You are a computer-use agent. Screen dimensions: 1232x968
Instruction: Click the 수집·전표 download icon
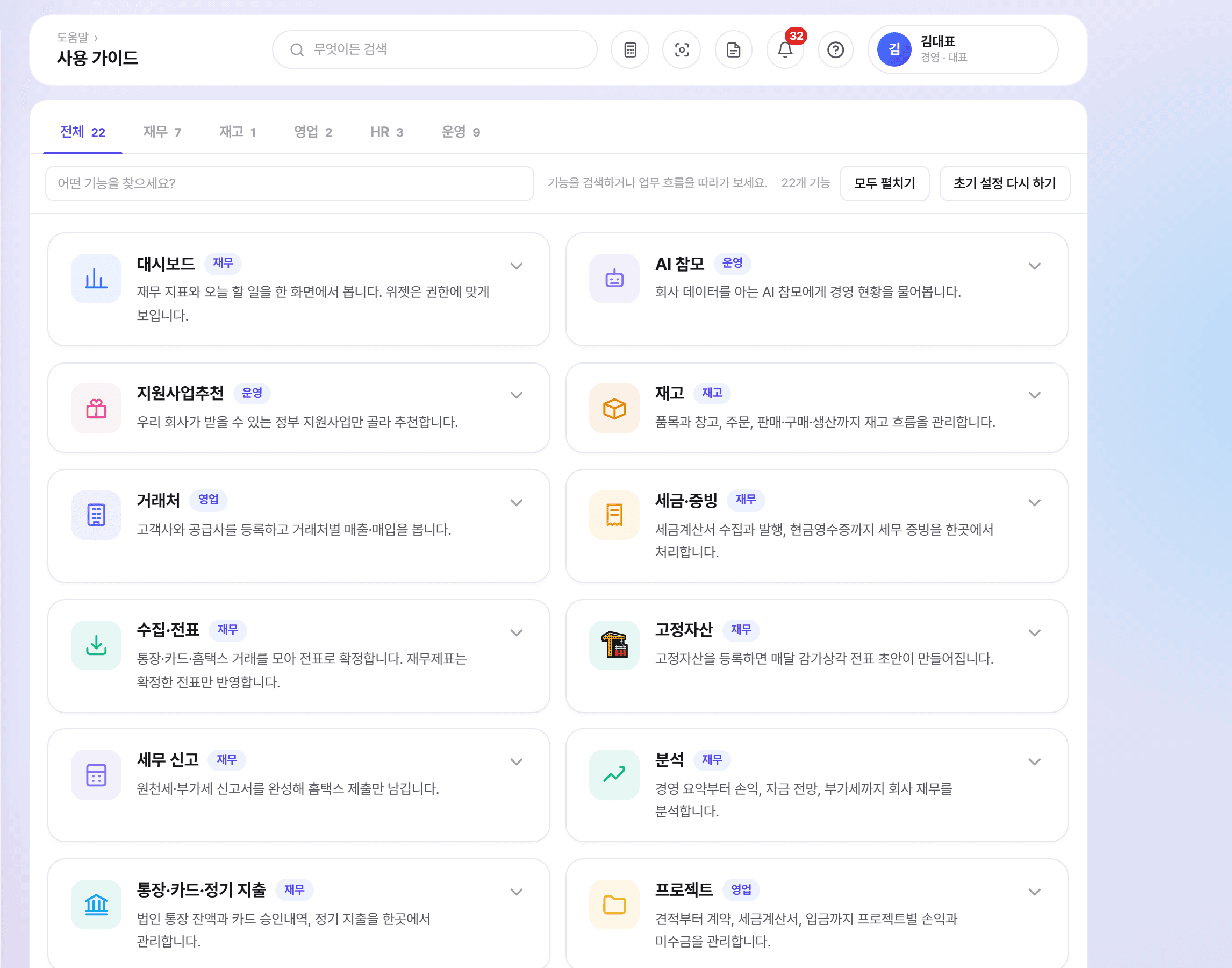96,645
